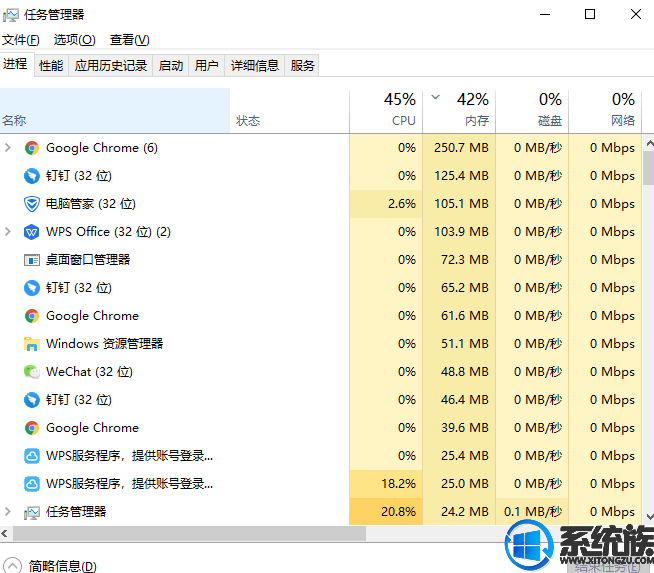This screenshot has height=573, width=654.
Task: Click the 电脑管家 shield icon
Action: (32, 204)
